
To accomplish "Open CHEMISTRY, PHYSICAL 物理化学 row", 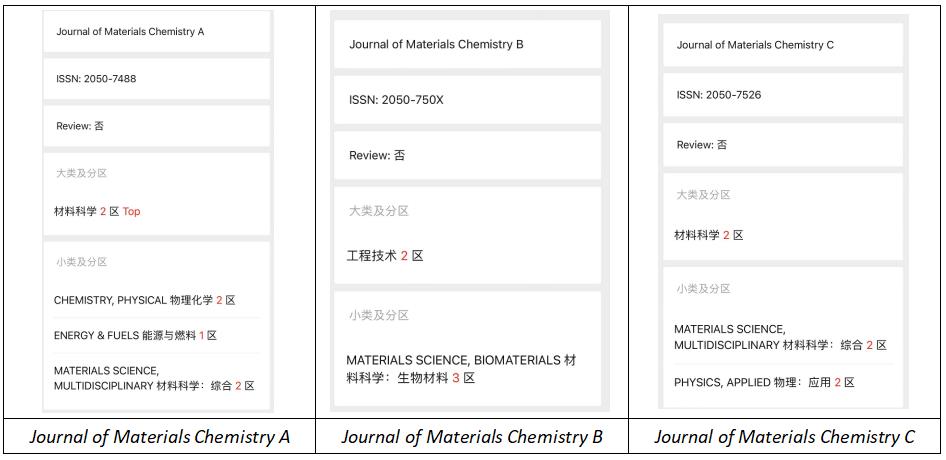I will point(156,300).
